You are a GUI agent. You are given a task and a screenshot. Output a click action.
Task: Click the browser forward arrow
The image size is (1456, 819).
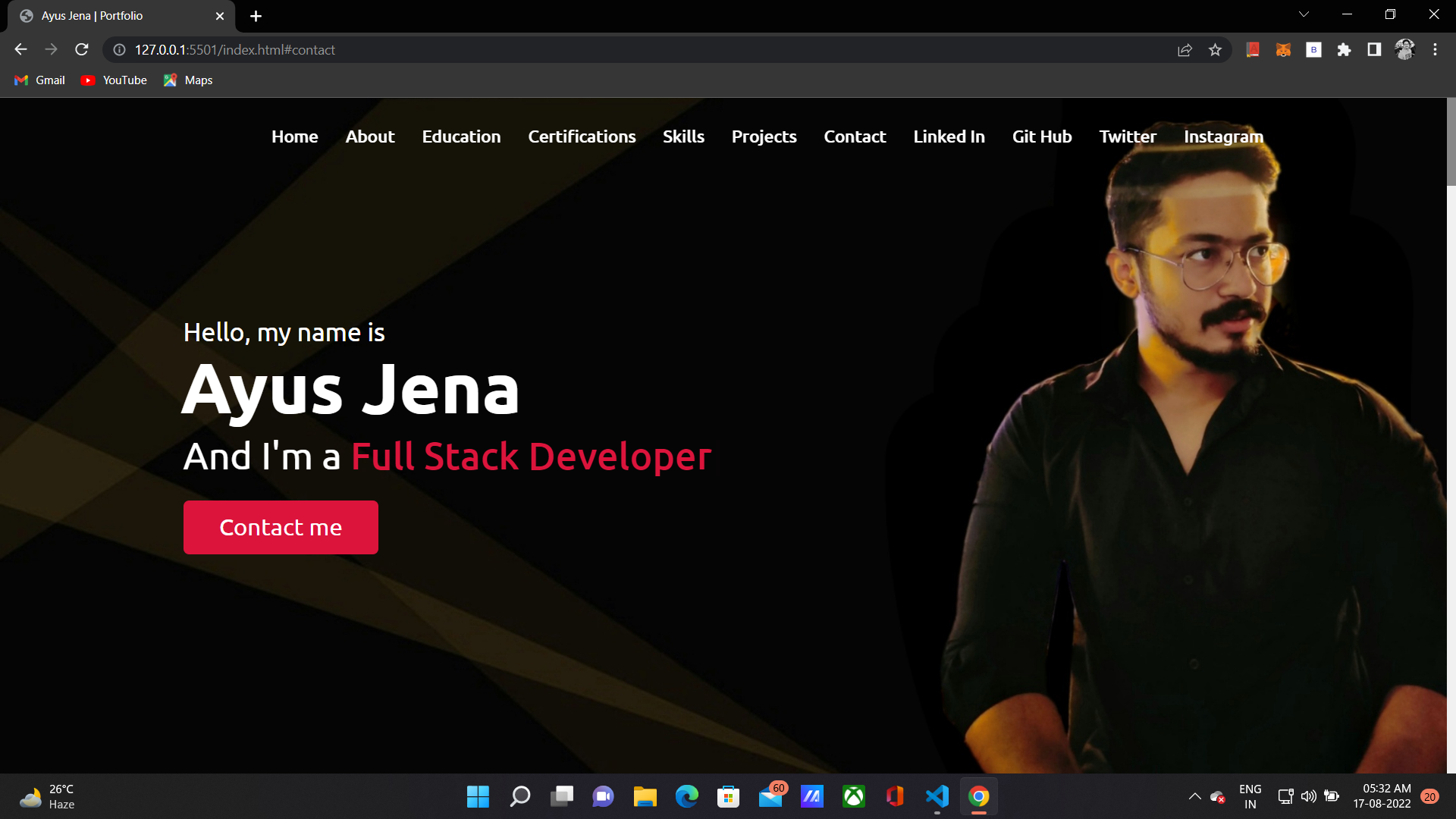pos(51,49)
